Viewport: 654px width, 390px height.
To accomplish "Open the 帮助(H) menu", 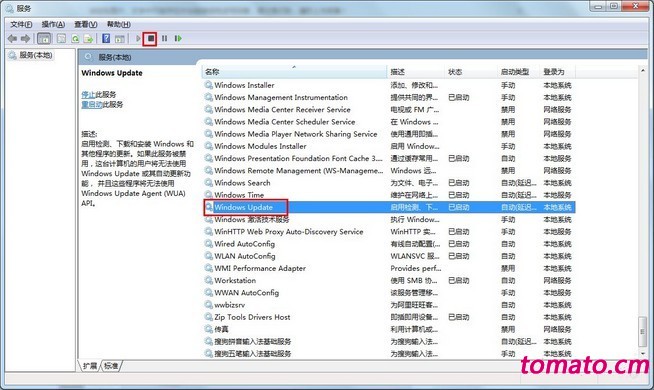I will 118,24.
